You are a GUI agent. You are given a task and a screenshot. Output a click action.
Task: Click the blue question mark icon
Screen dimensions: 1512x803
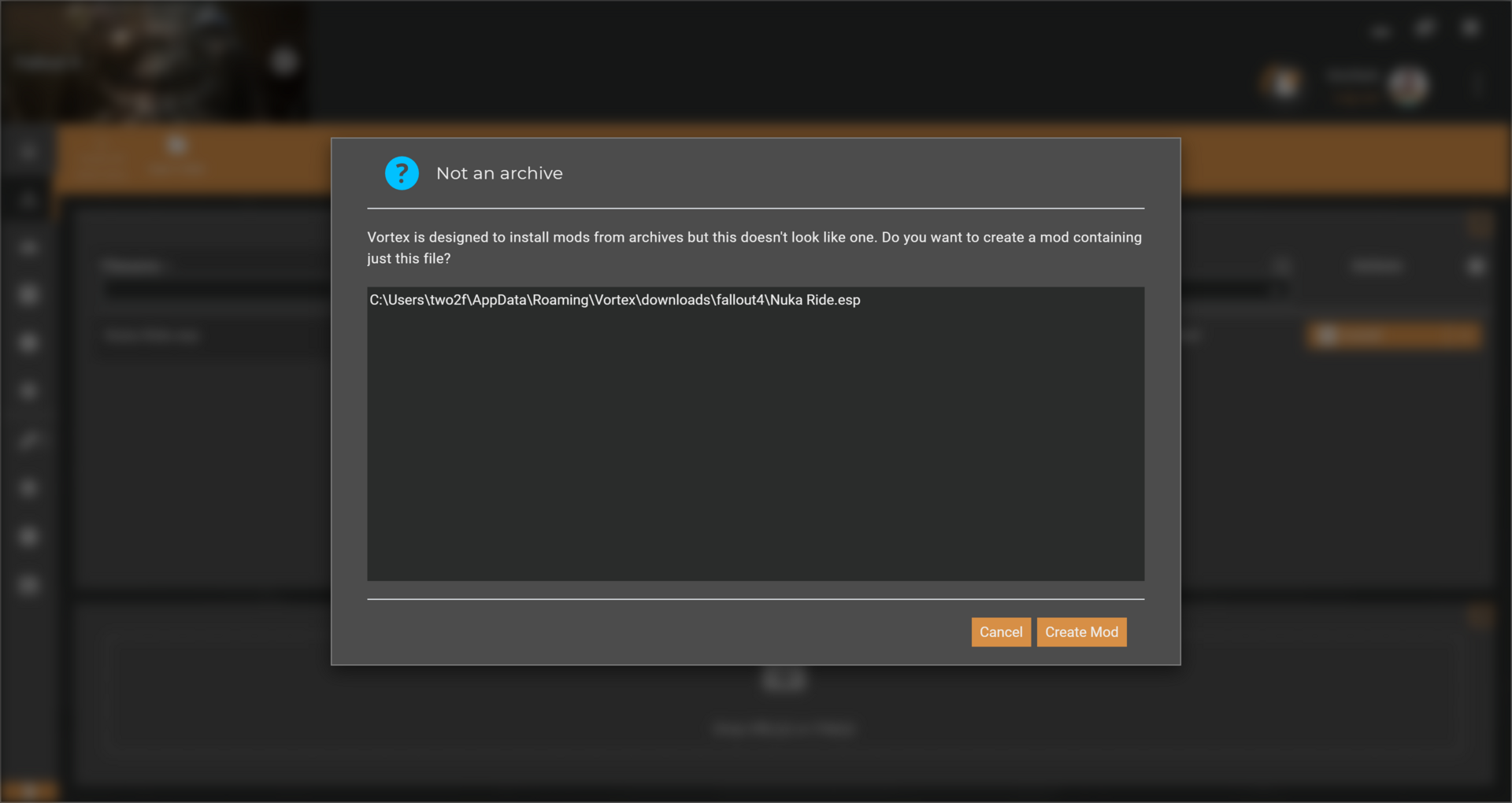(402, 173)
